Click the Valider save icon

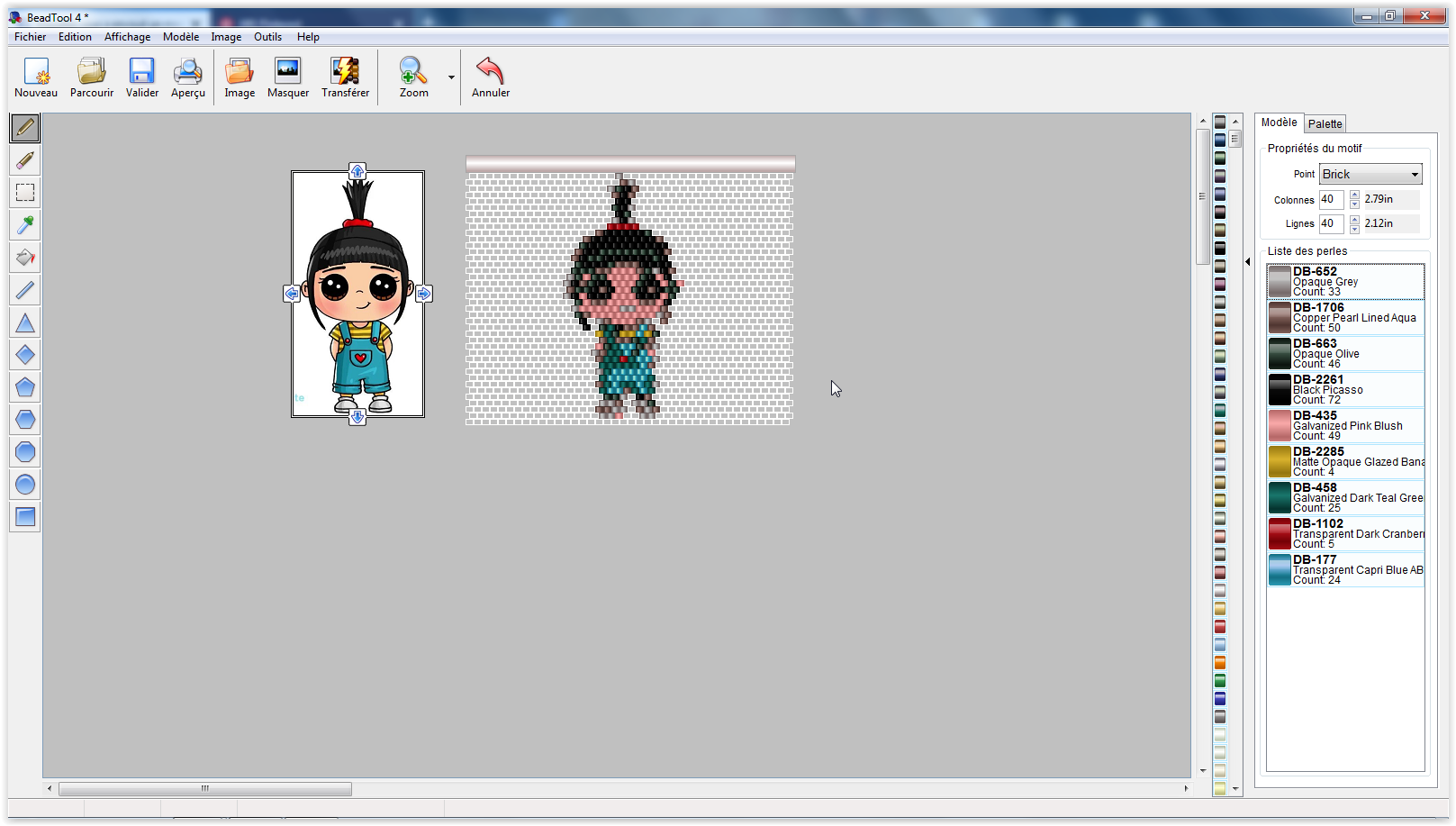tap(141, 77)
